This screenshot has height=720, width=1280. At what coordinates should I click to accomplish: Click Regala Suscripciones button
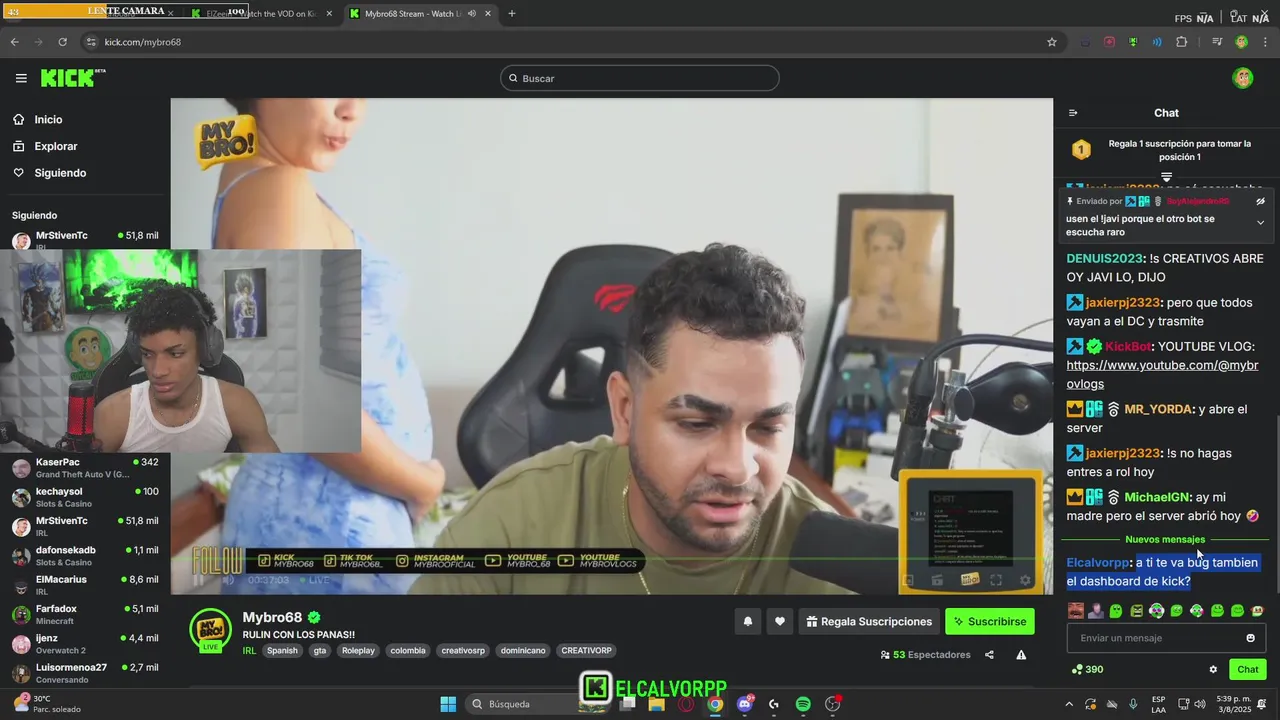(869, 621)
